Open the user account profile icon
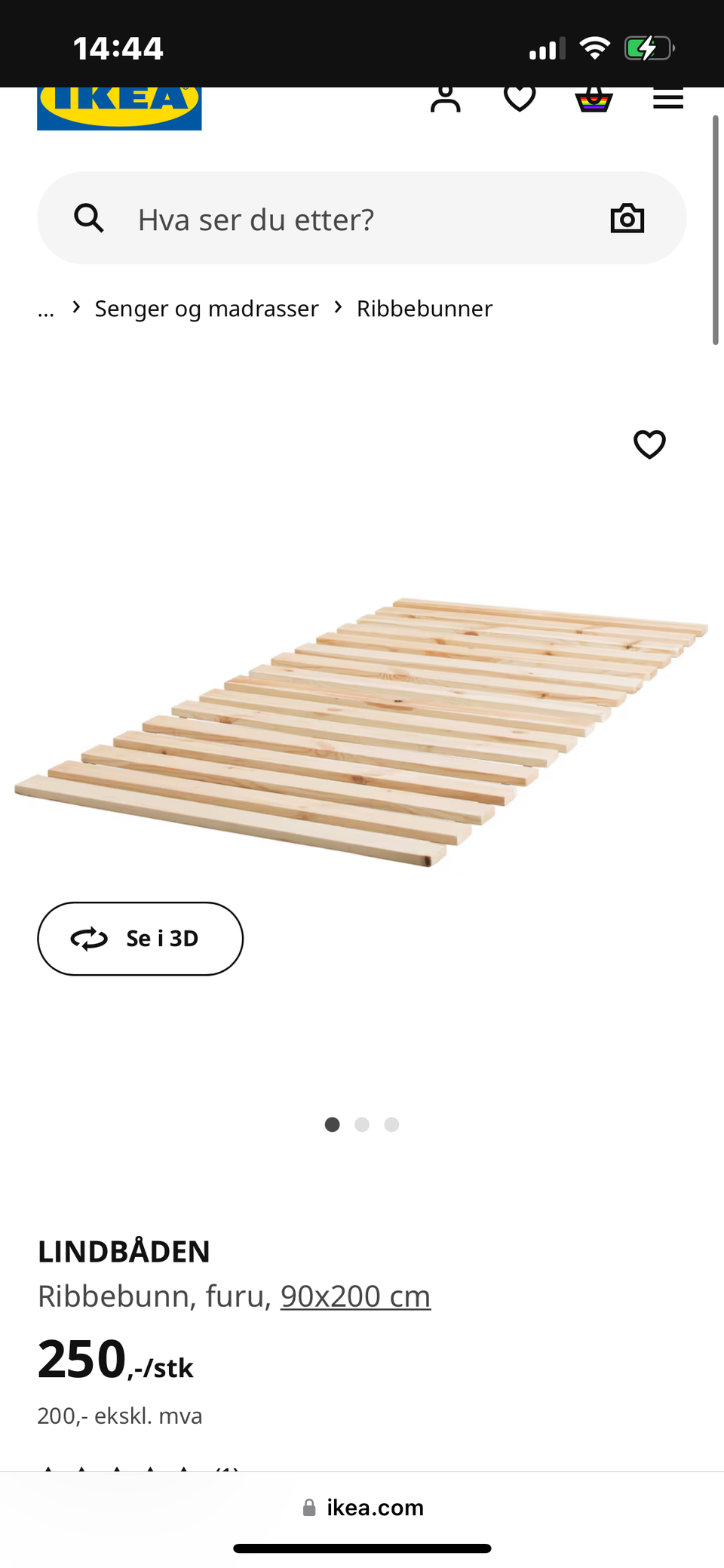This screenshot has width=724, height=1568. point(445,100)
